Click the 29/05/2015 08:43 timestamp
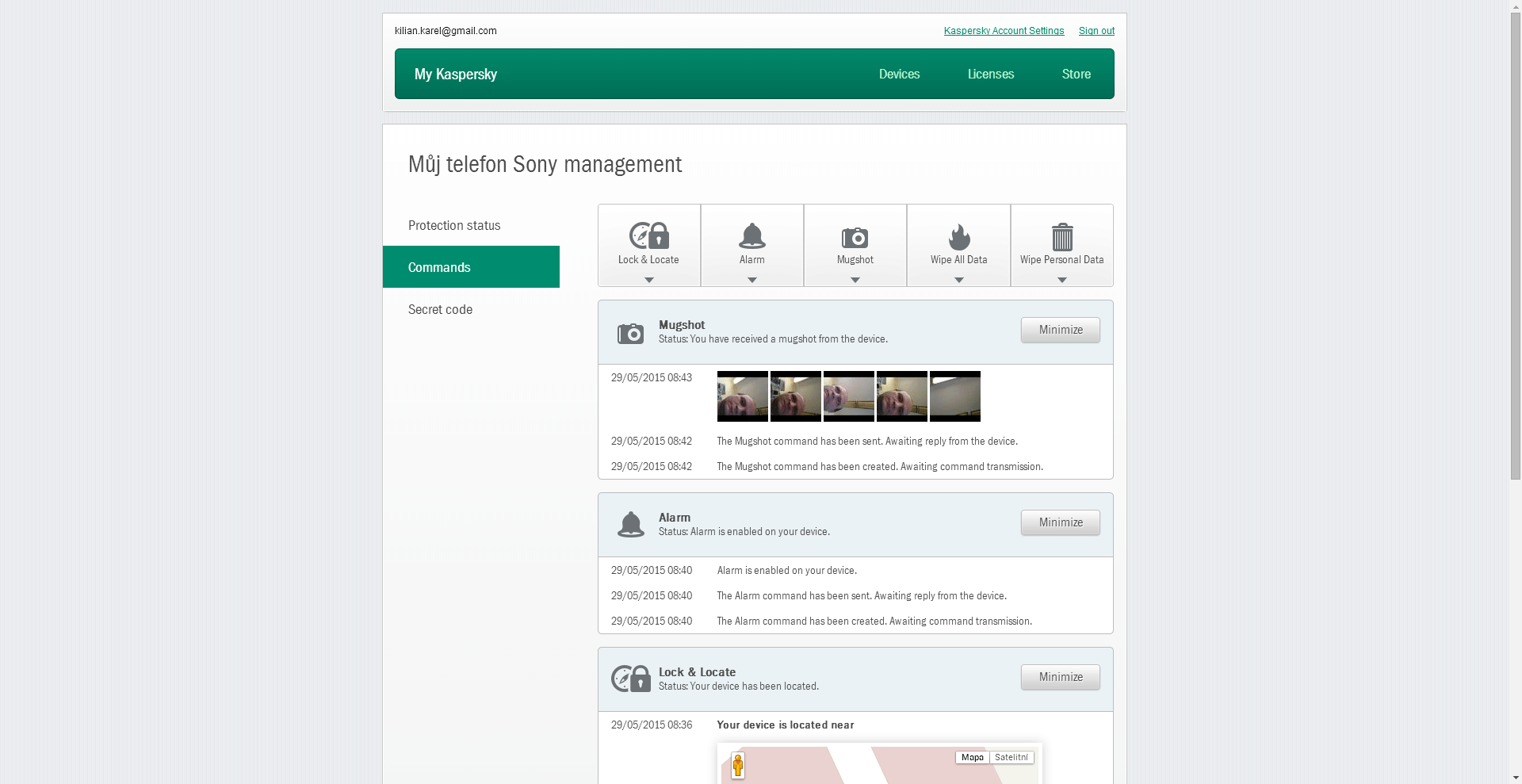 pos(652,377)
